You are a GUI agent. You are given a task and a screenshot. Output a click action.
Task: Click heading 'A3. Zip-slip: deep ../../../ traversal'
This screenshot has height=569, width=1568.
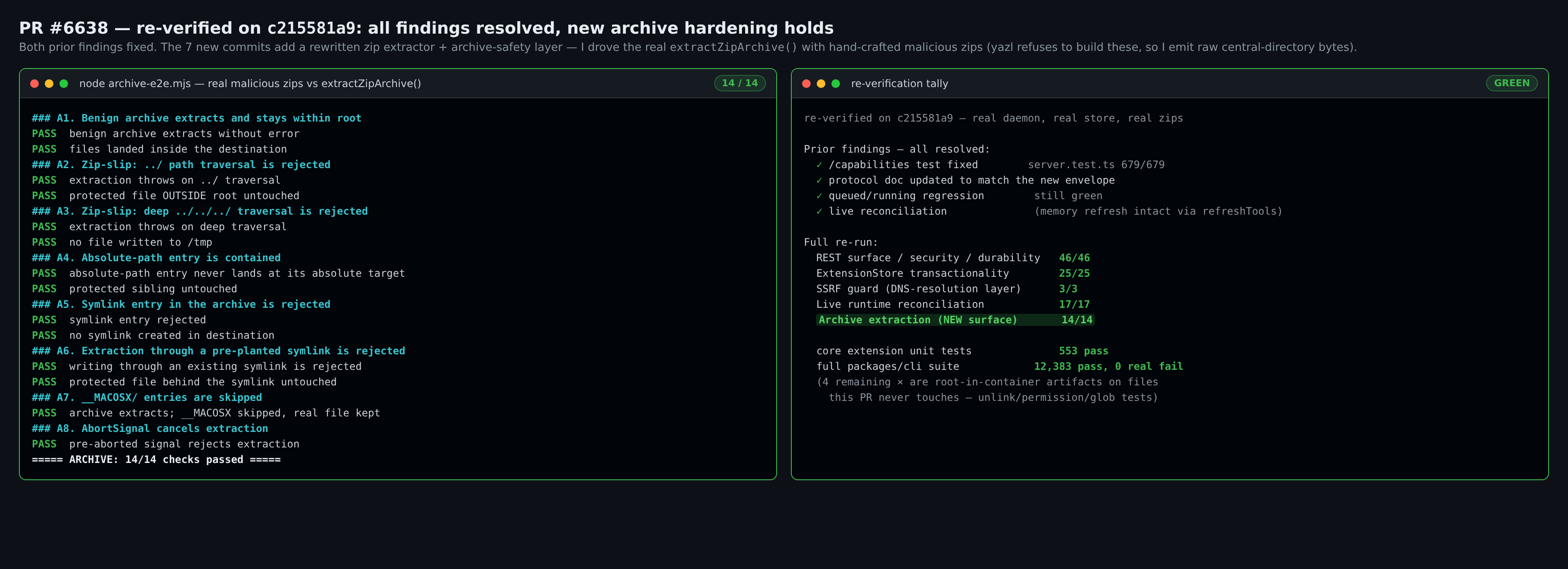coord(199,211)
